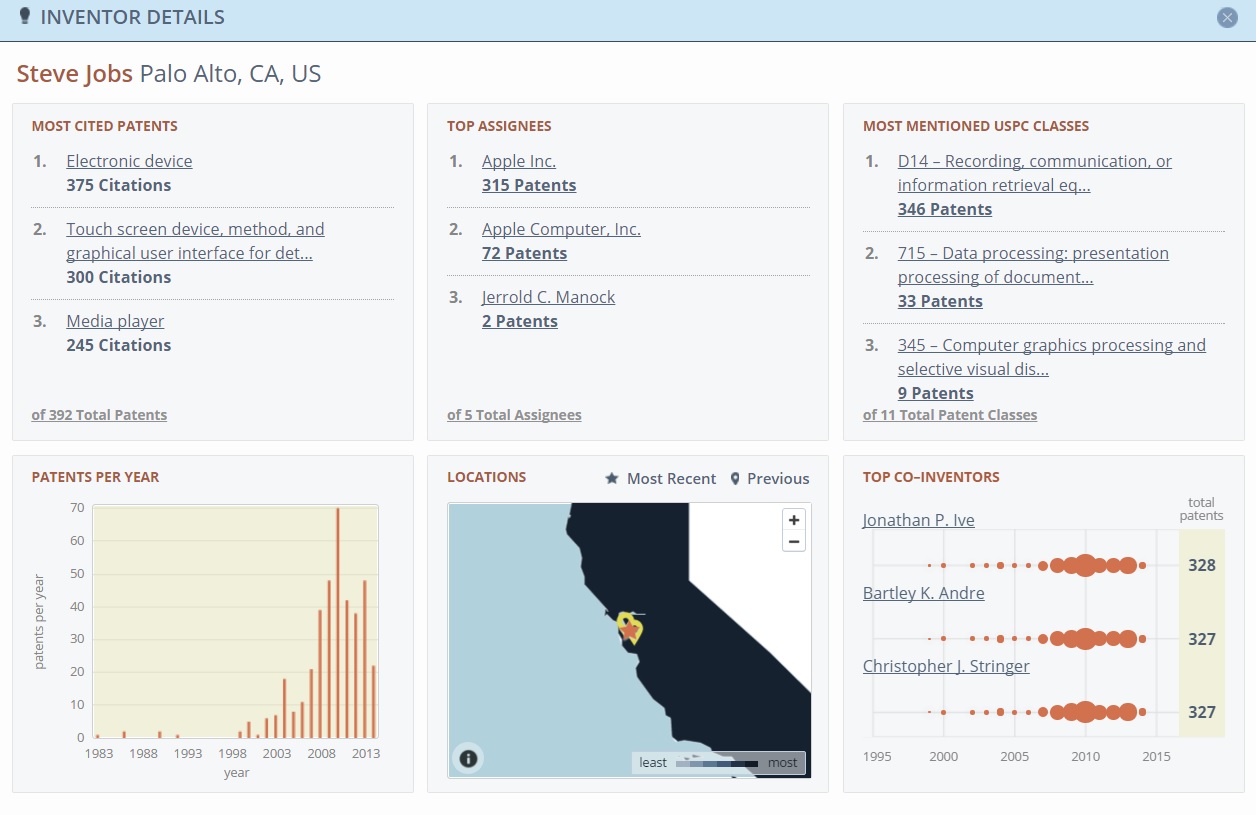The height and width of the screenshot is (815, 1256).
Task: View the 72 Patents link
Action: point(524,253)
